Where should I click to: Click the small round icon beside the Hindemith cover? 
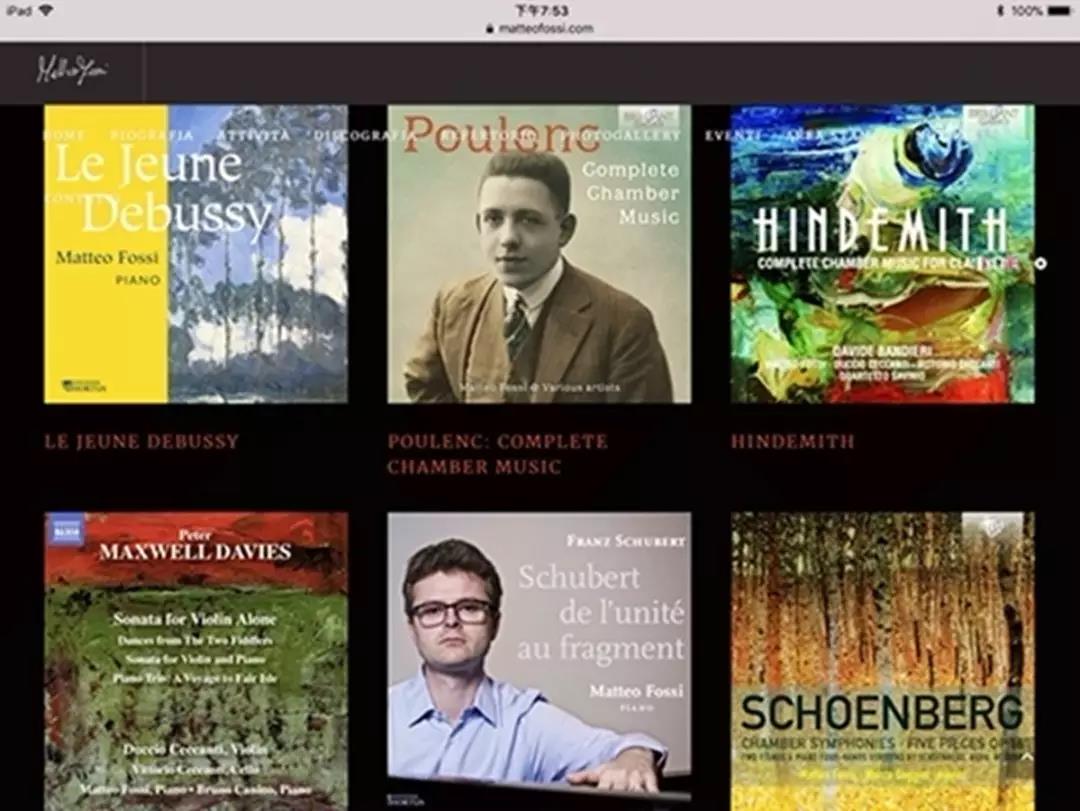point(1041,263)
